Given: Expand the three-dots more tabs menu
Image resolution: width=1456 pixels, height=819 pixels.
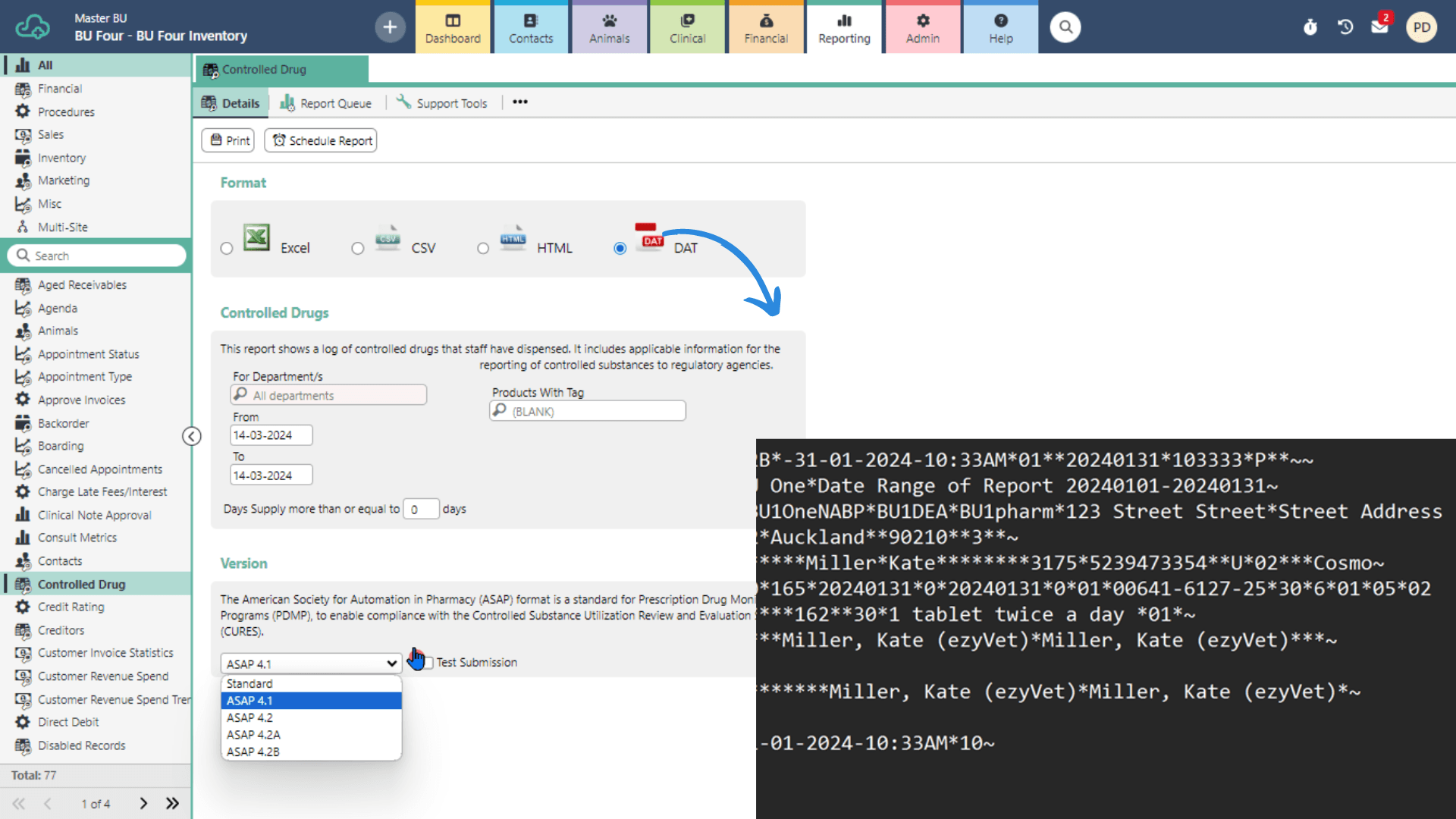Looking at the screenshot, I should (x=519, y=102).
